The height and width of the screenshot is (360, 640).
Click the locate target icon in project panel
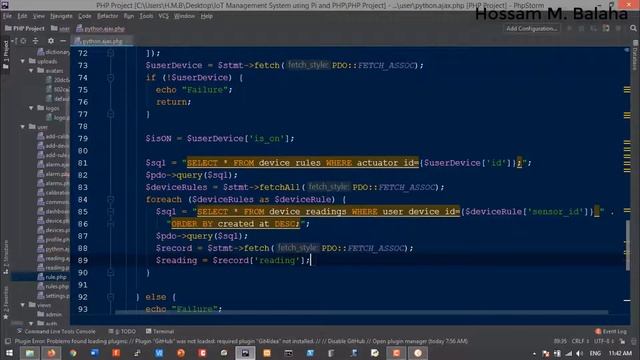(x=23, y=41)
